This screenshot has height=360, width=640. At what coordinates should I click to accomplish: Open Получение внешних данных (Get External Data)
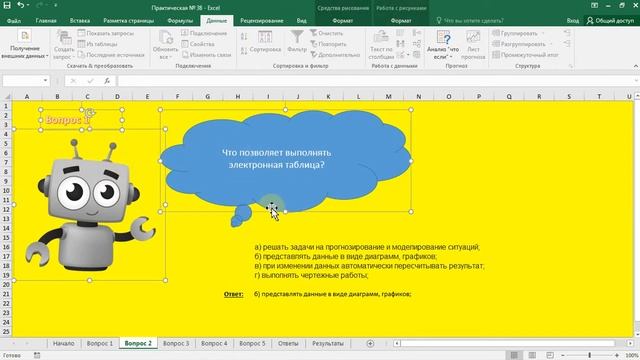point(24,44)
